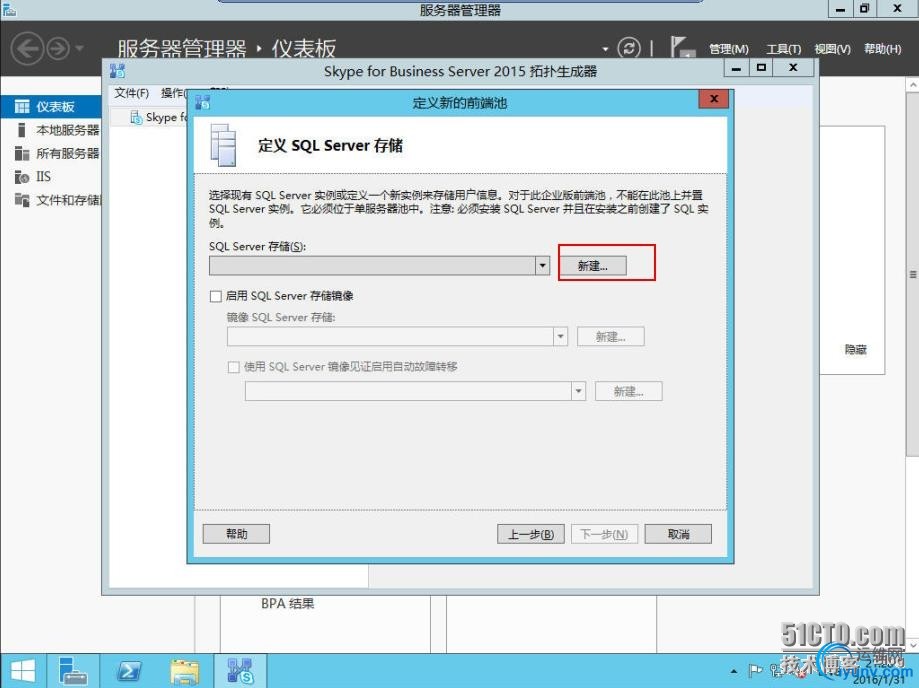Click the server stack icon in wizard header

click(x=223, y=145)
